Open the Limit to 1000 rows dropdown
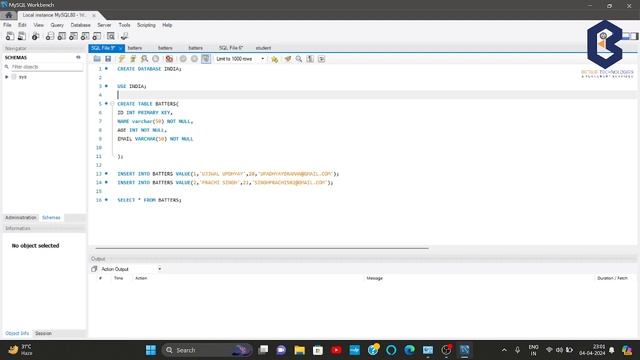 tap(240, 59)
